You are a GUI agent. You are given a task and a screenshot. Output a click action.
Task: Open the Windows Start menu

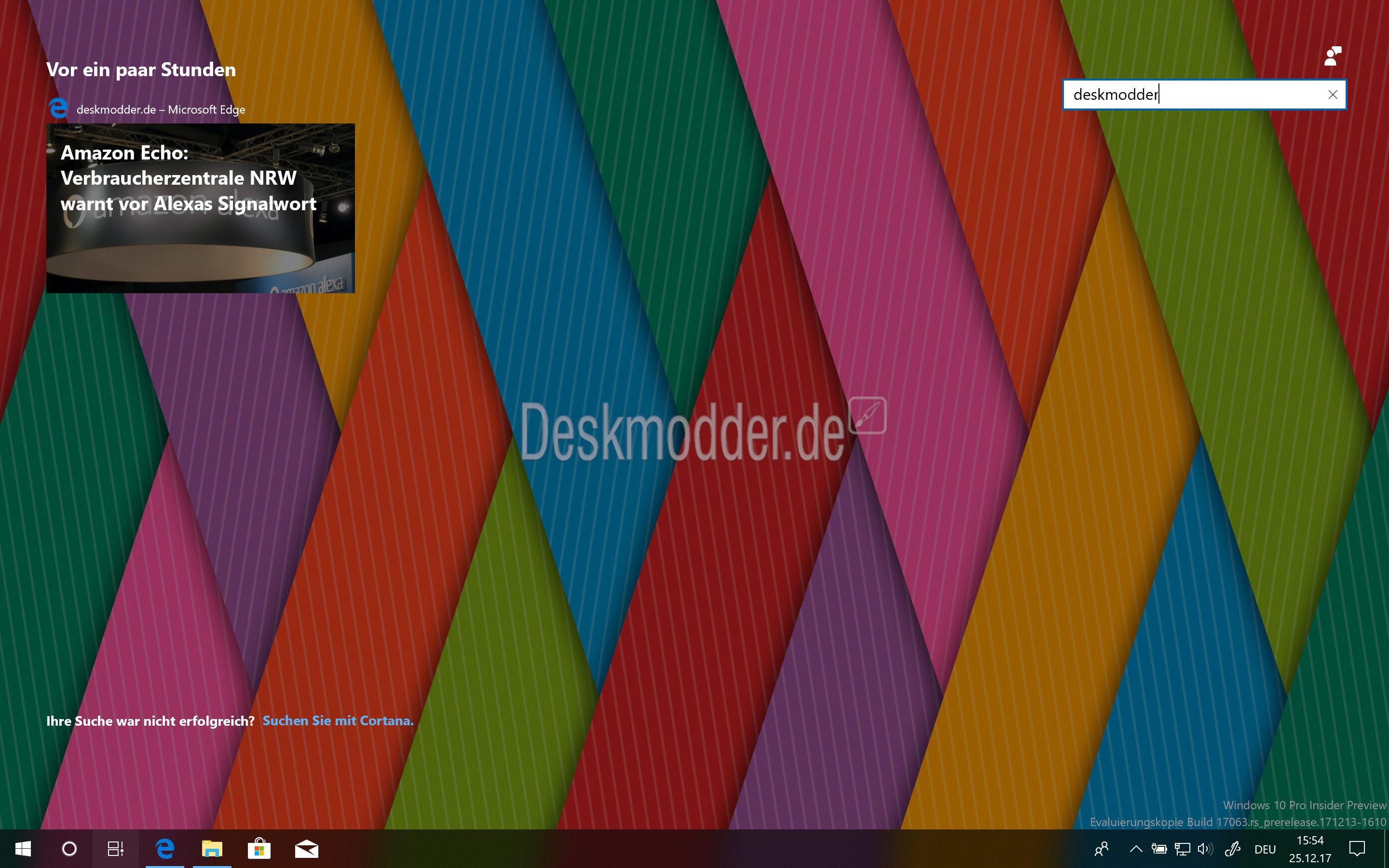tap(23, 849)
